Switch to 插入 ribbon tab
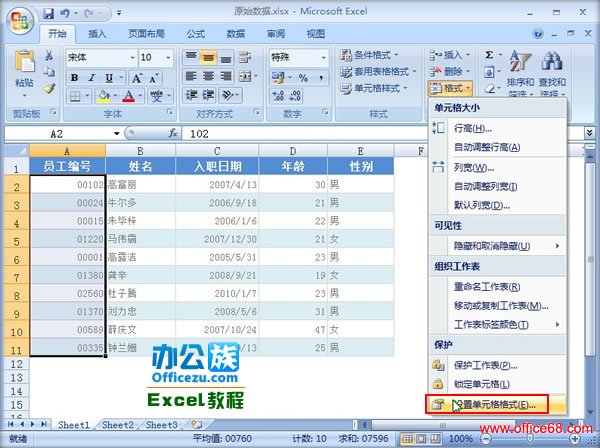Screen dimensions: 600x448 tap(97, 34)
